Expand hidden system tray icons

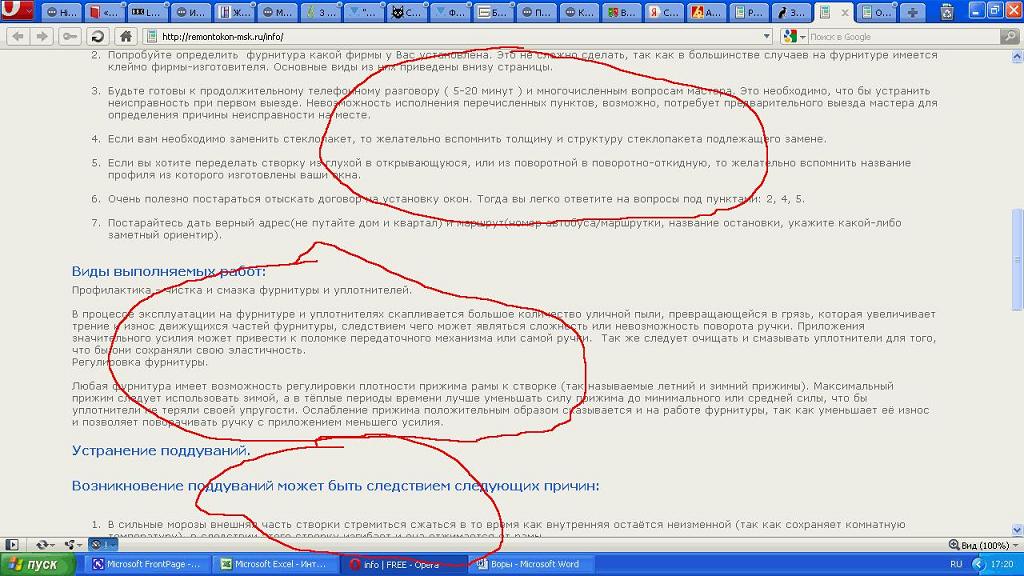click(978, 564)
